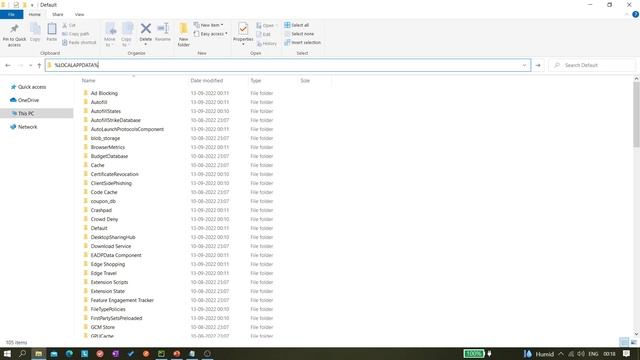Click Copy path in Clipboard group
The image size is (640, 360).
tap(76, 34)
